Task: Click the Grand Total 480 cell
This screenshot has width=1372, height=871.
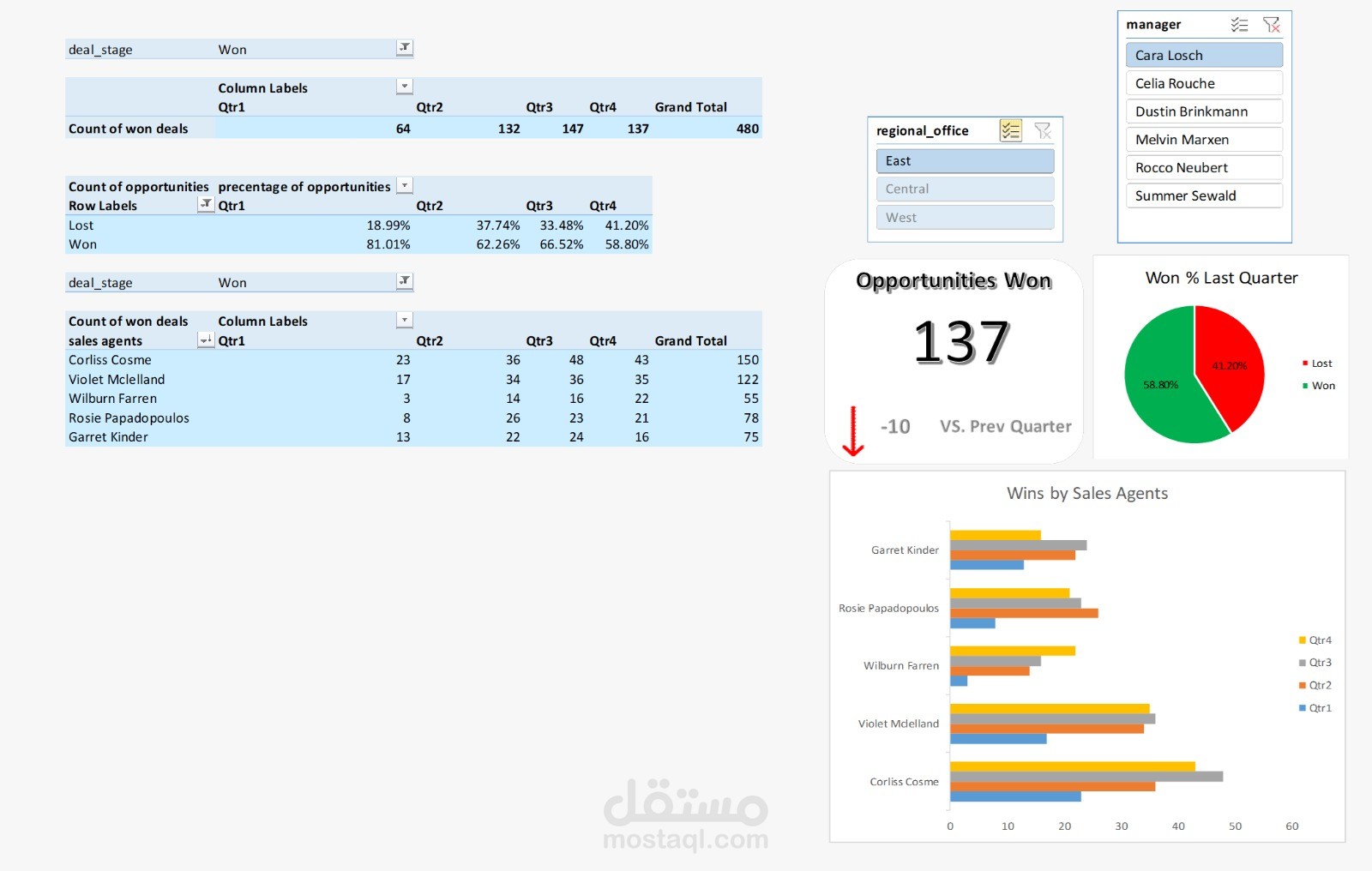Action: 747,129
